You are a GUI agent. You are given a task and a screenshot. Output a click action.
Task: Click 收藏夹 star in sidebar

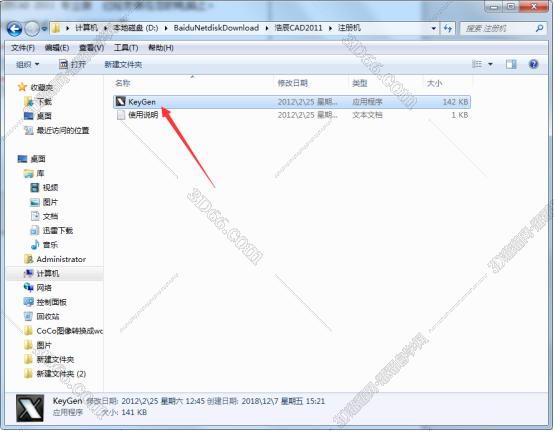coord(22,87)
